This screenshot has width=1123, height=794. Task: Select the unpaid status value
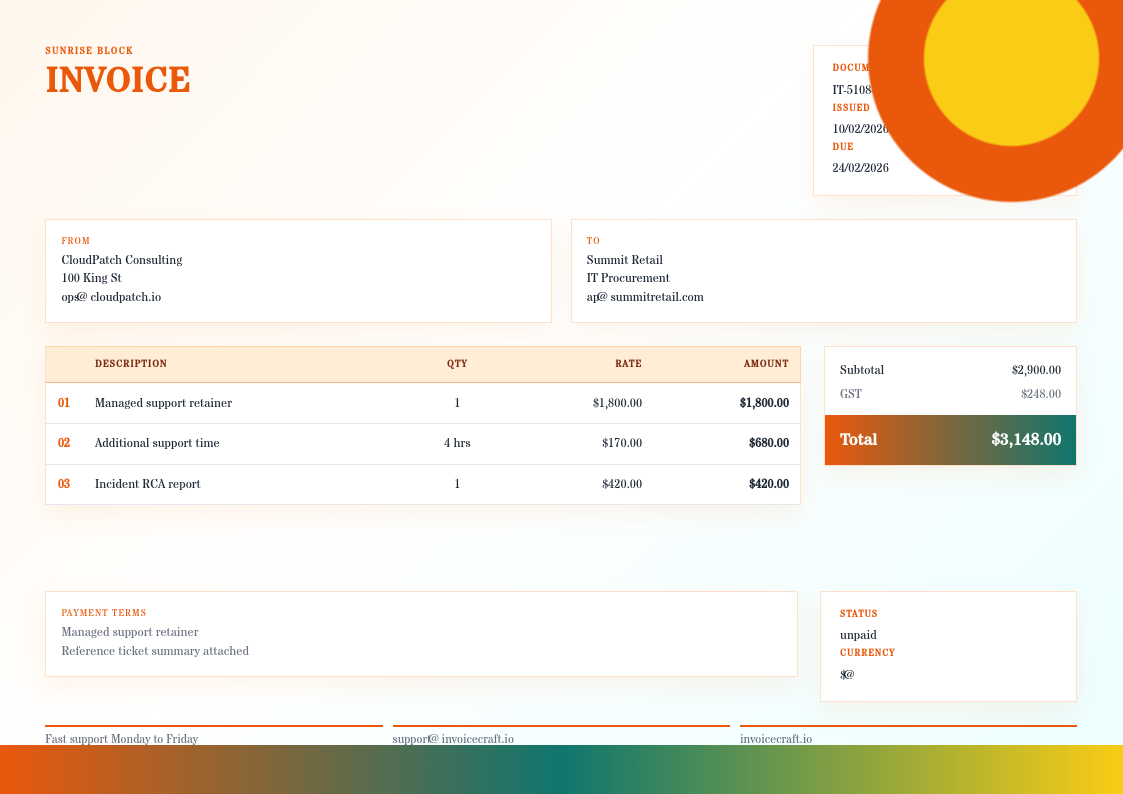pyautogui.click(x=858, y=635)
